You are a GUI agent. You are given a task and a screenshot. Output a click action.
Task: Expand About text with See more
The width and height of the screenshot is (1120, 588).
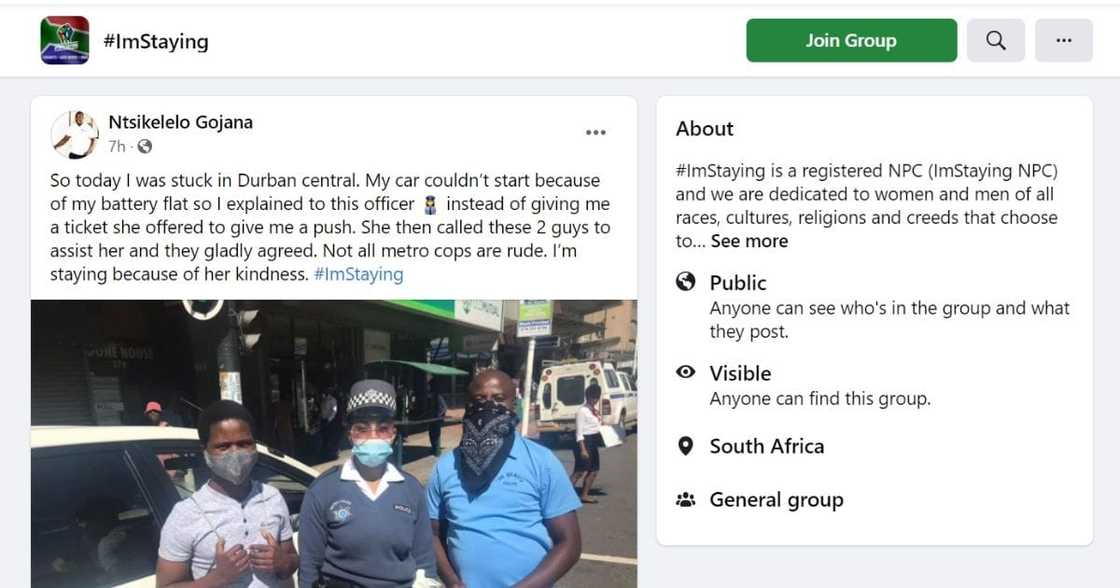[x=749, y=241]
